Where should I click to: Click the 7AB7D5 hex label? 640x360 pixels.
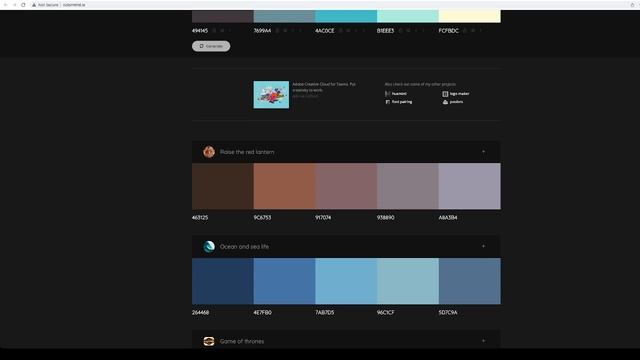tap(324, 312)
